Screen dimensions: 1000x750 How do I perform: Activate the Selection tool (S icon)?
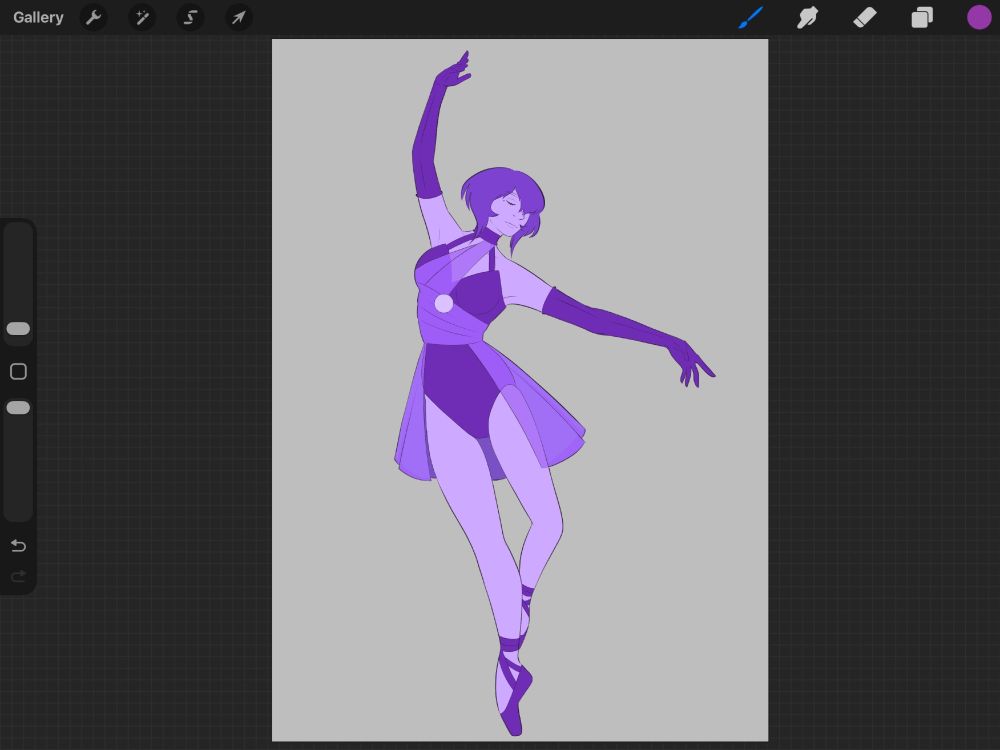pyautogui.click(x=190, y=17)
